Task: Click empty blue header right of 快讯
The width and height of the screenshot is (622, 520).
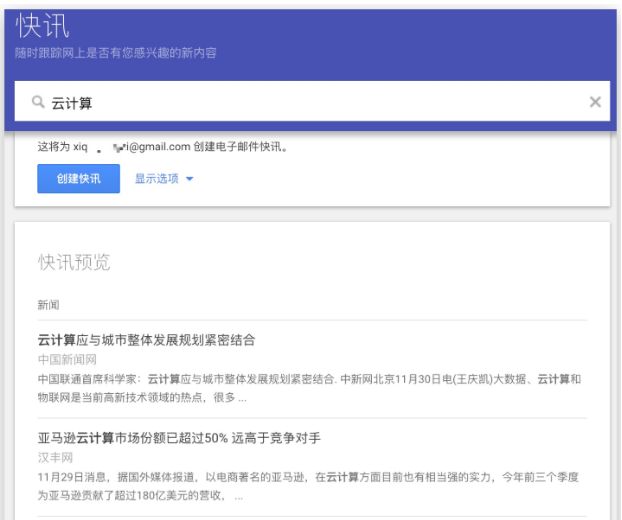Action: [350, 30]
